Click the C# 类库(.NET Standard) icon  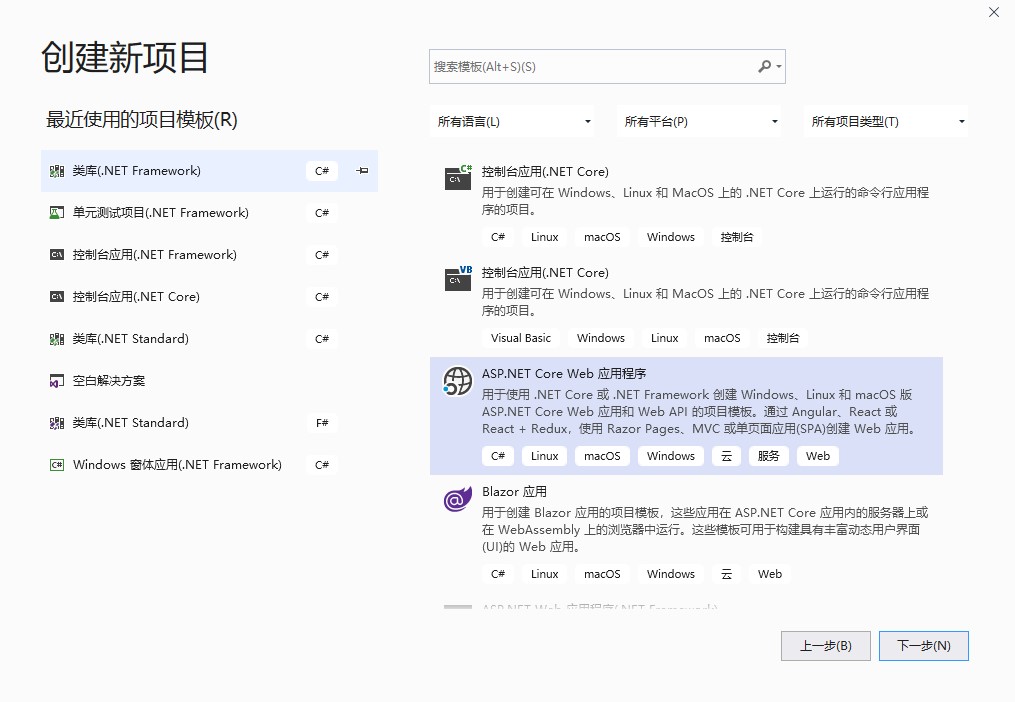point(57,339)
